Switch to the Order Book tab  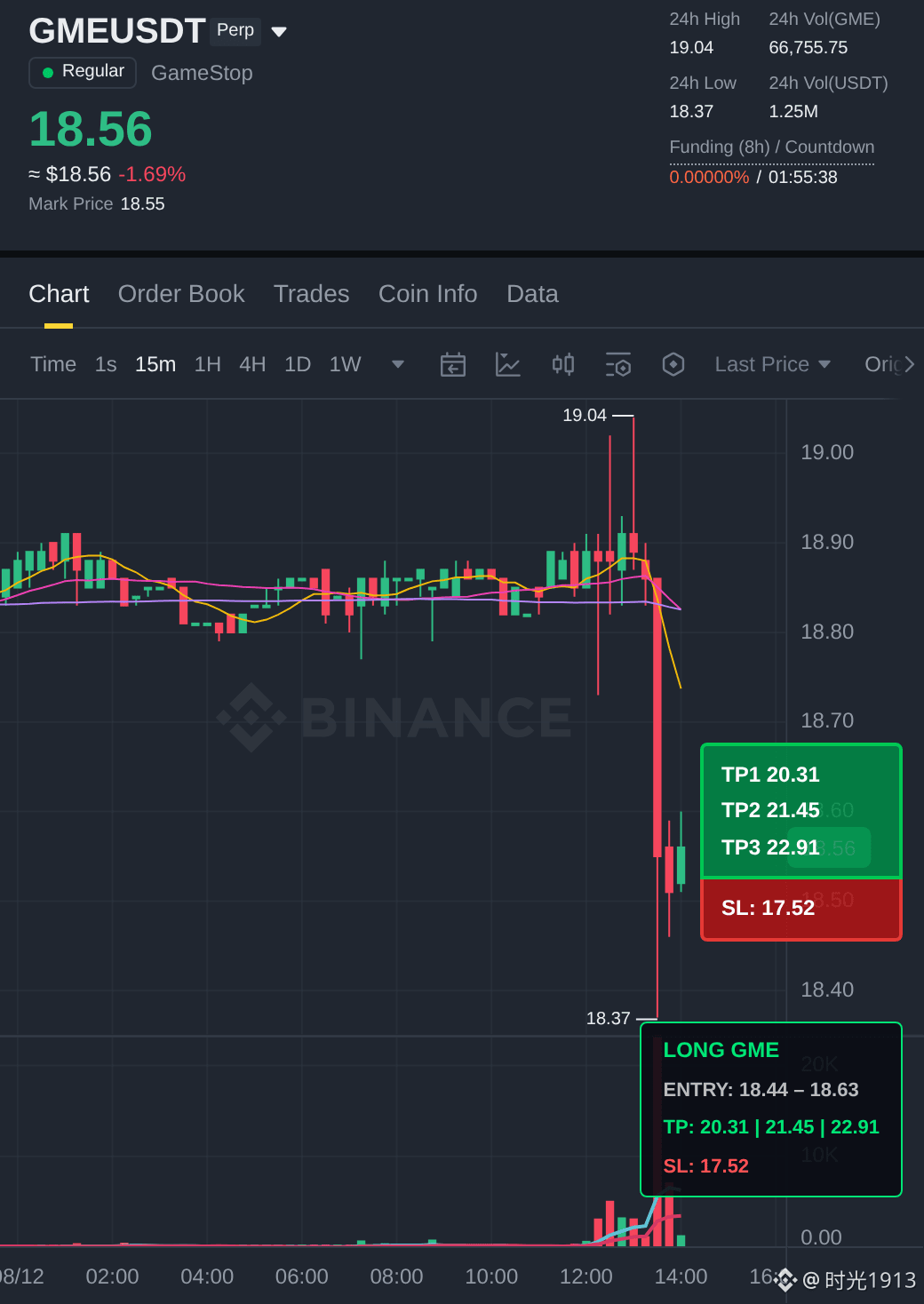pos(181,294)
